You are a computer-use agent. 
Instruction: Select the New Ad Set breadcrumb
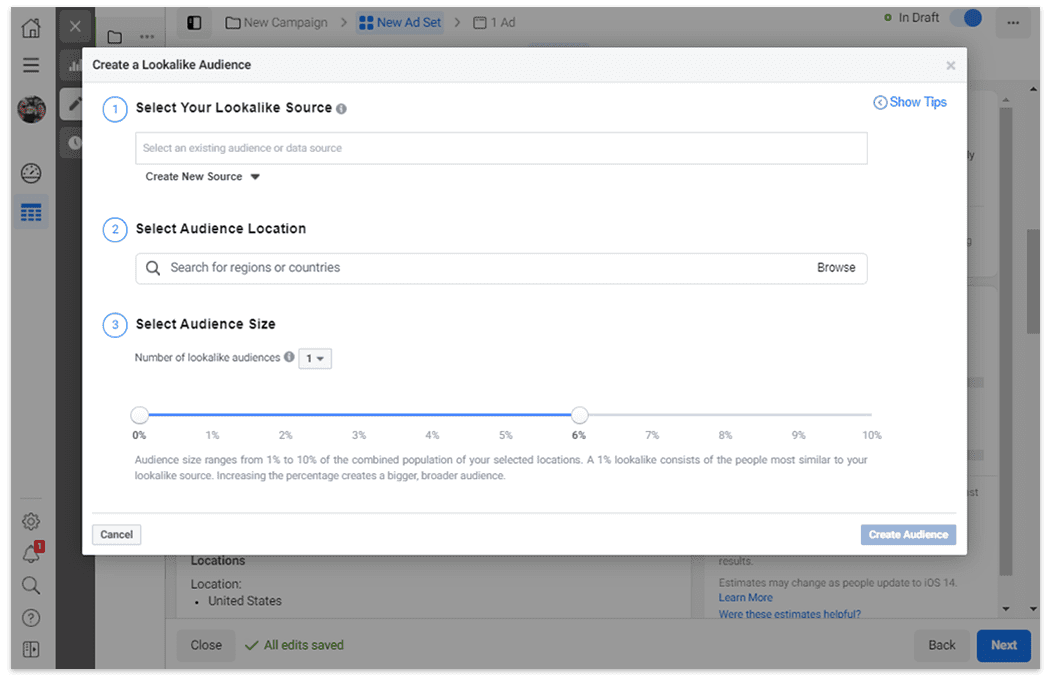[x=400, y=22]
